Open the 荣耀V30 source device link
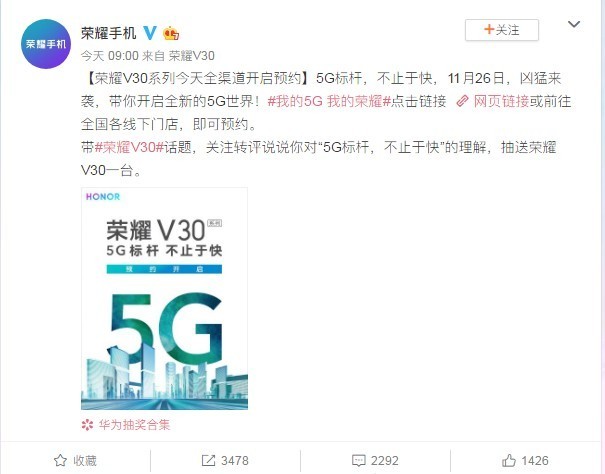Image resolution: width=605 pixels, height=474 pixels. (x=192, y=56)
